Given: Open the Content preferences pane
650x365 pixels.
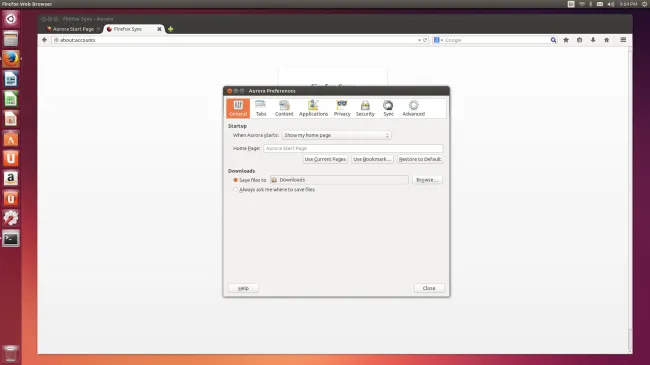Looking at the screenshot, I should [x=284, y=108].
